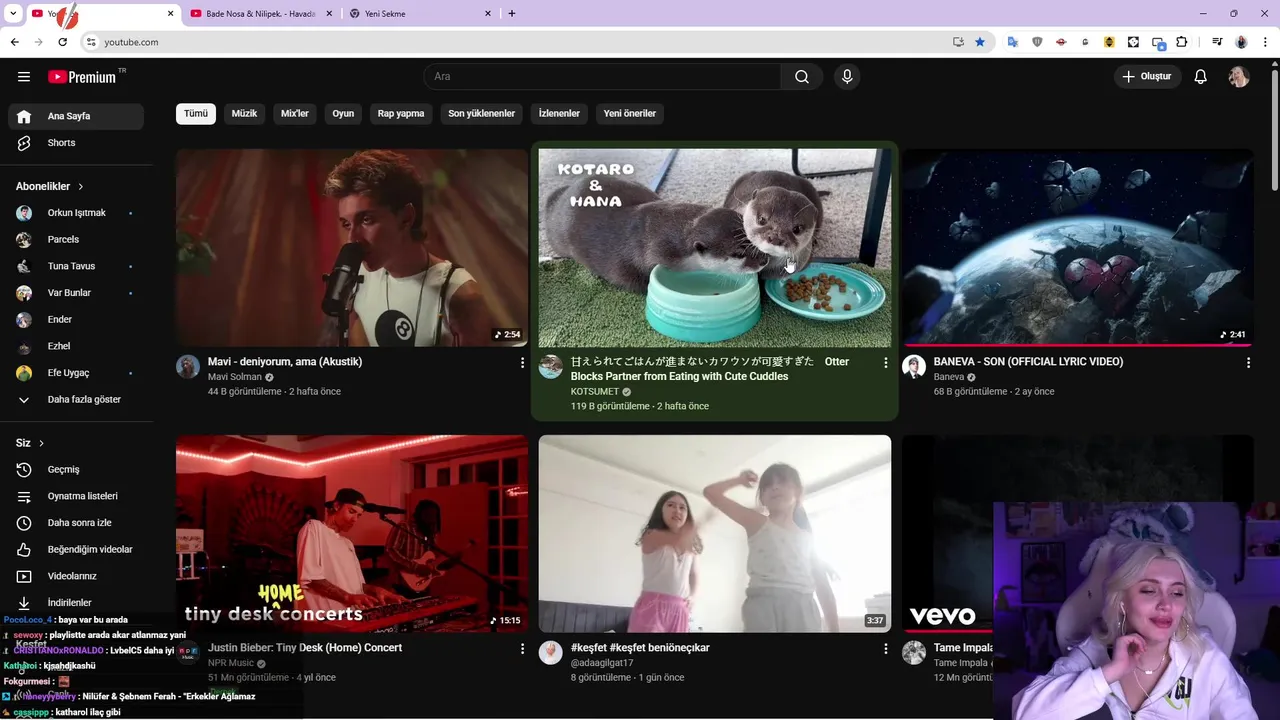The height and width of the screenshot is (720, 1280).
Task: Click the bookmark star in address bar
Action: tap(980, 42)
